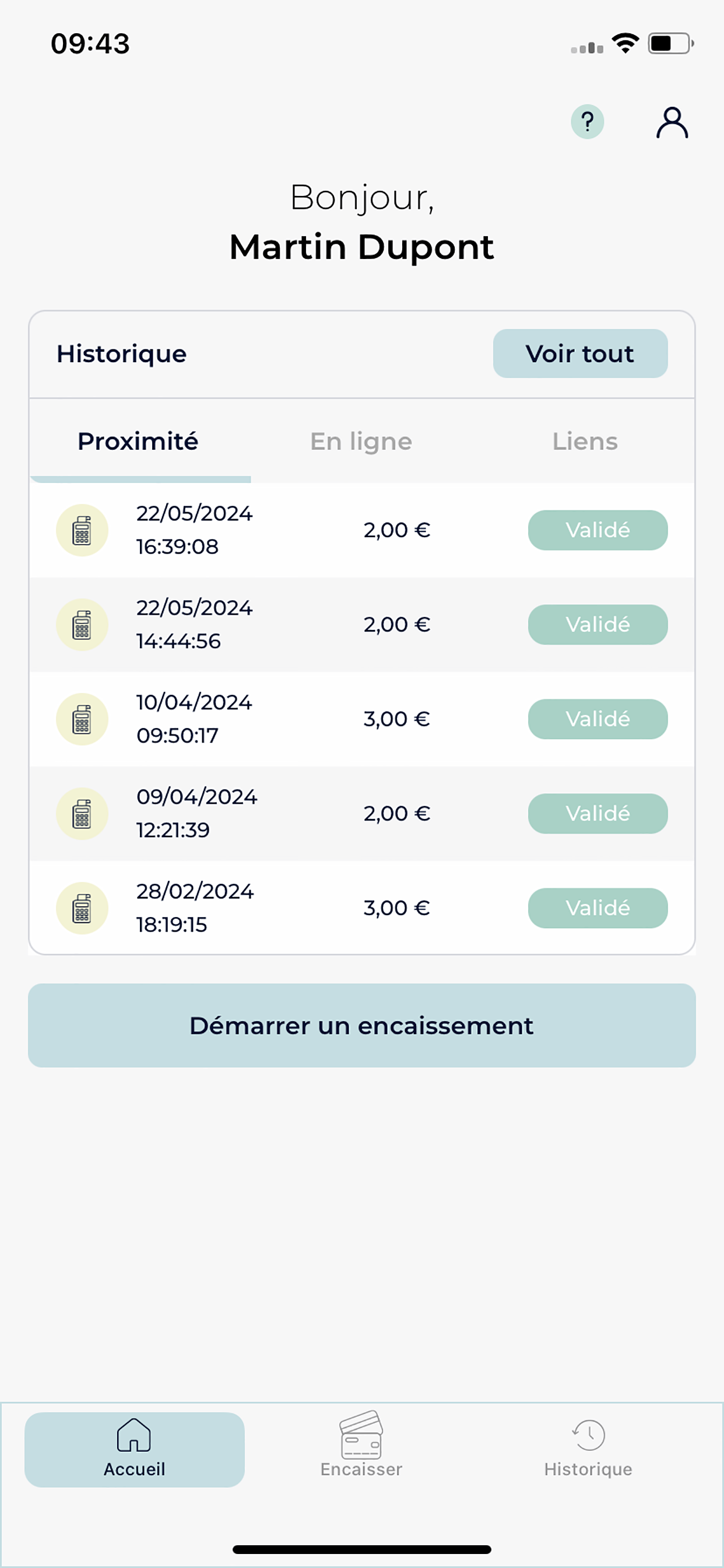Screen dimensions: 724x1568
Task: Switch to the Liens tab
Action: (x=585, y=442)
